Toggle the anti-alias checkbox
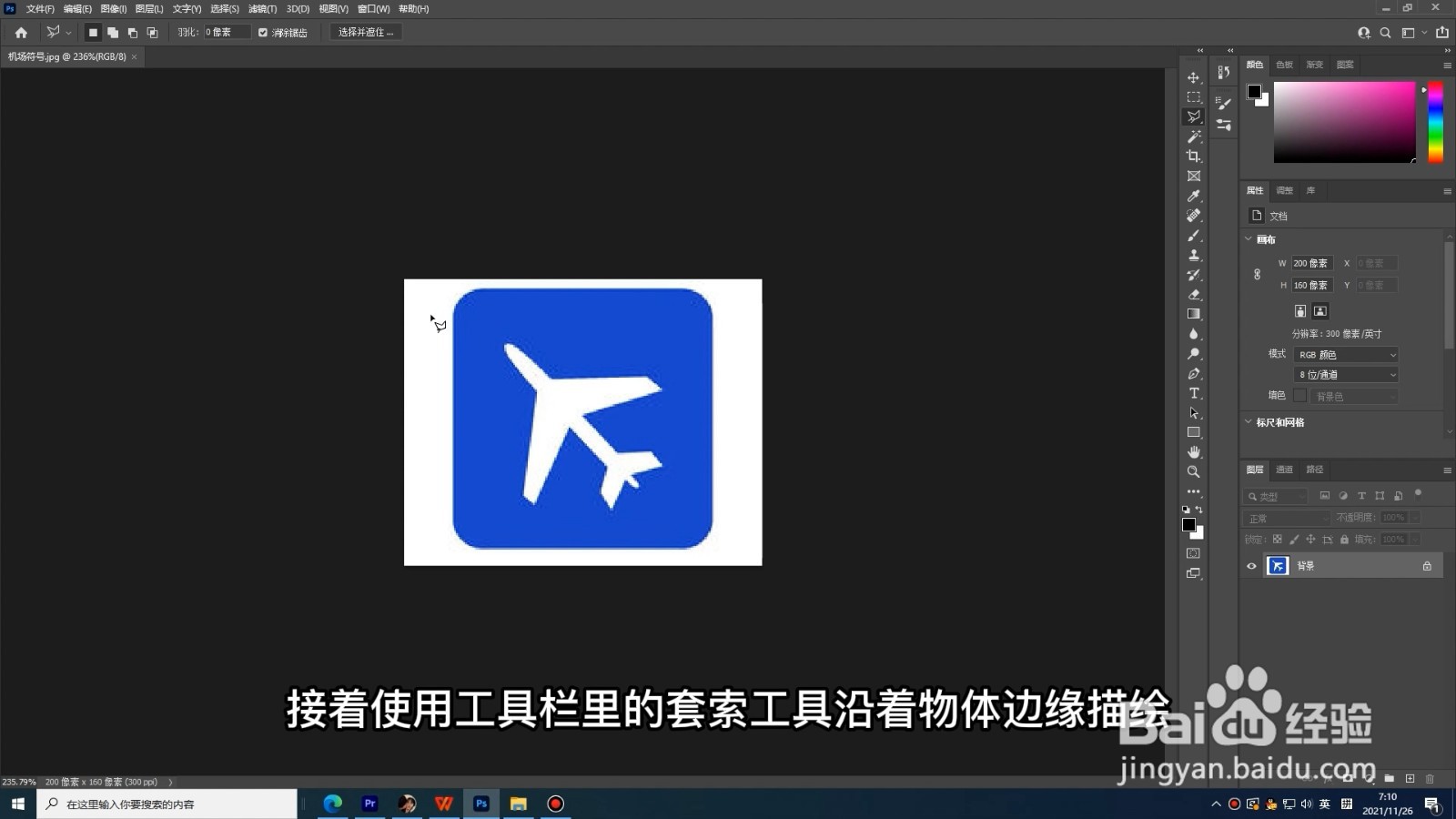1456x819 pixels. pyautogui.click(x=263, y=33)
